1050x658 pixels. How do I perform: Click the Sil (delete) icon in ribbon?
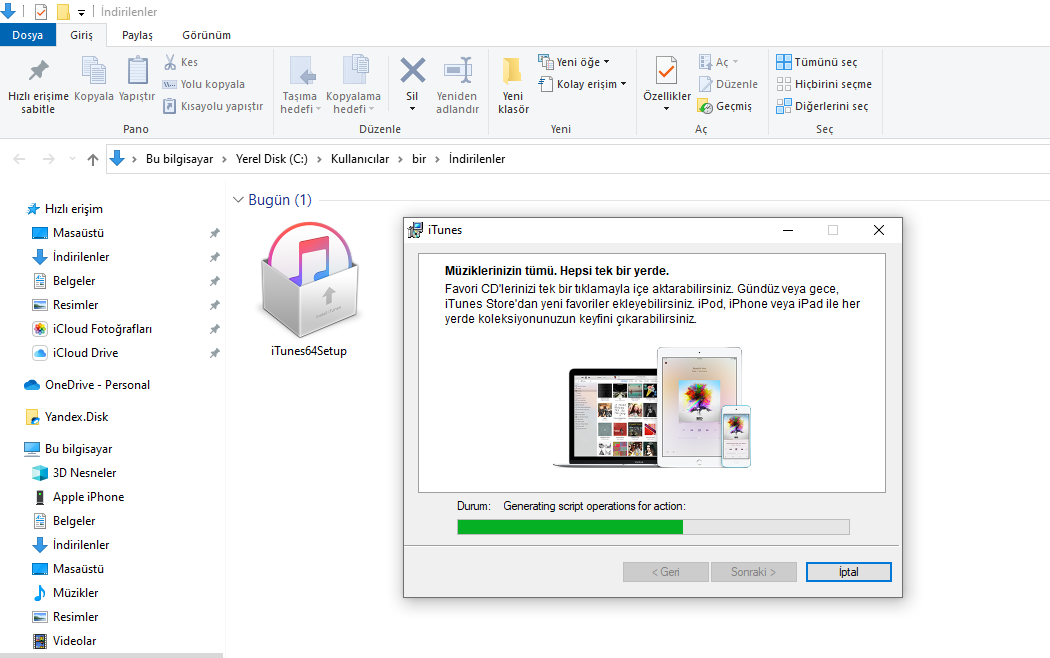click(x=412, y=72)
